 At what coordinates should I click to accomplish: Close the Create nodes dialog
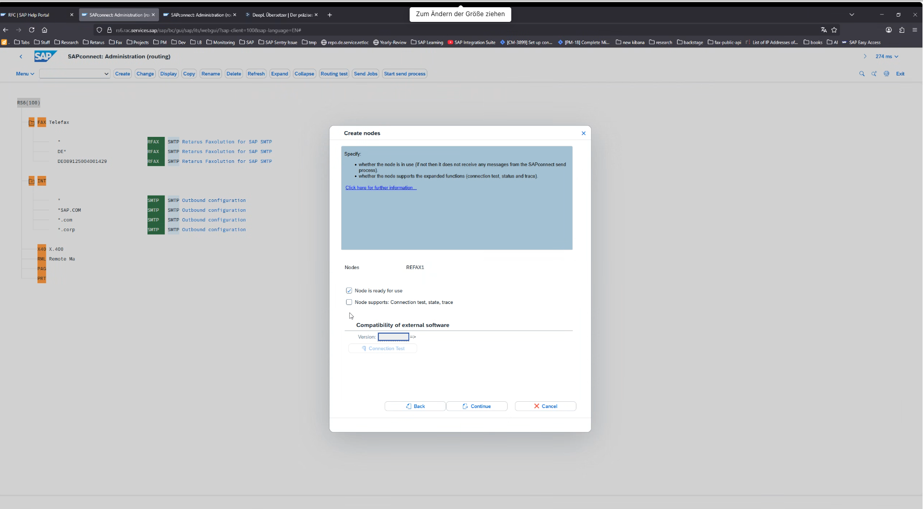click(583, 133)
